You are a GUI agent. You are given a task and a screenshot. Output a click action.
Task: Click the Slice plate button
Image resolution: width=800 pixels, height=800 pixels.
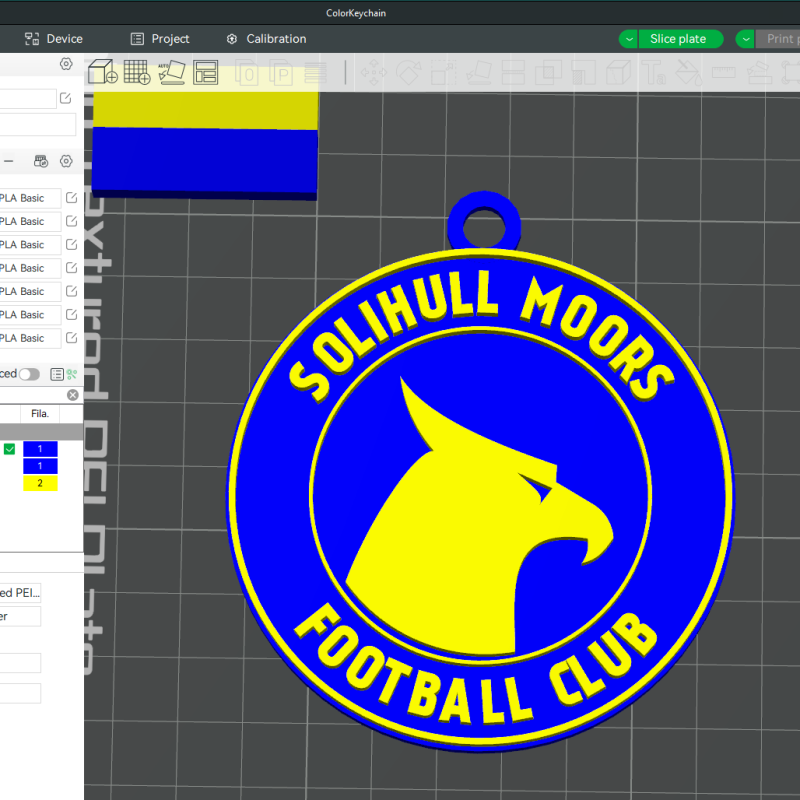coord(680,39)
